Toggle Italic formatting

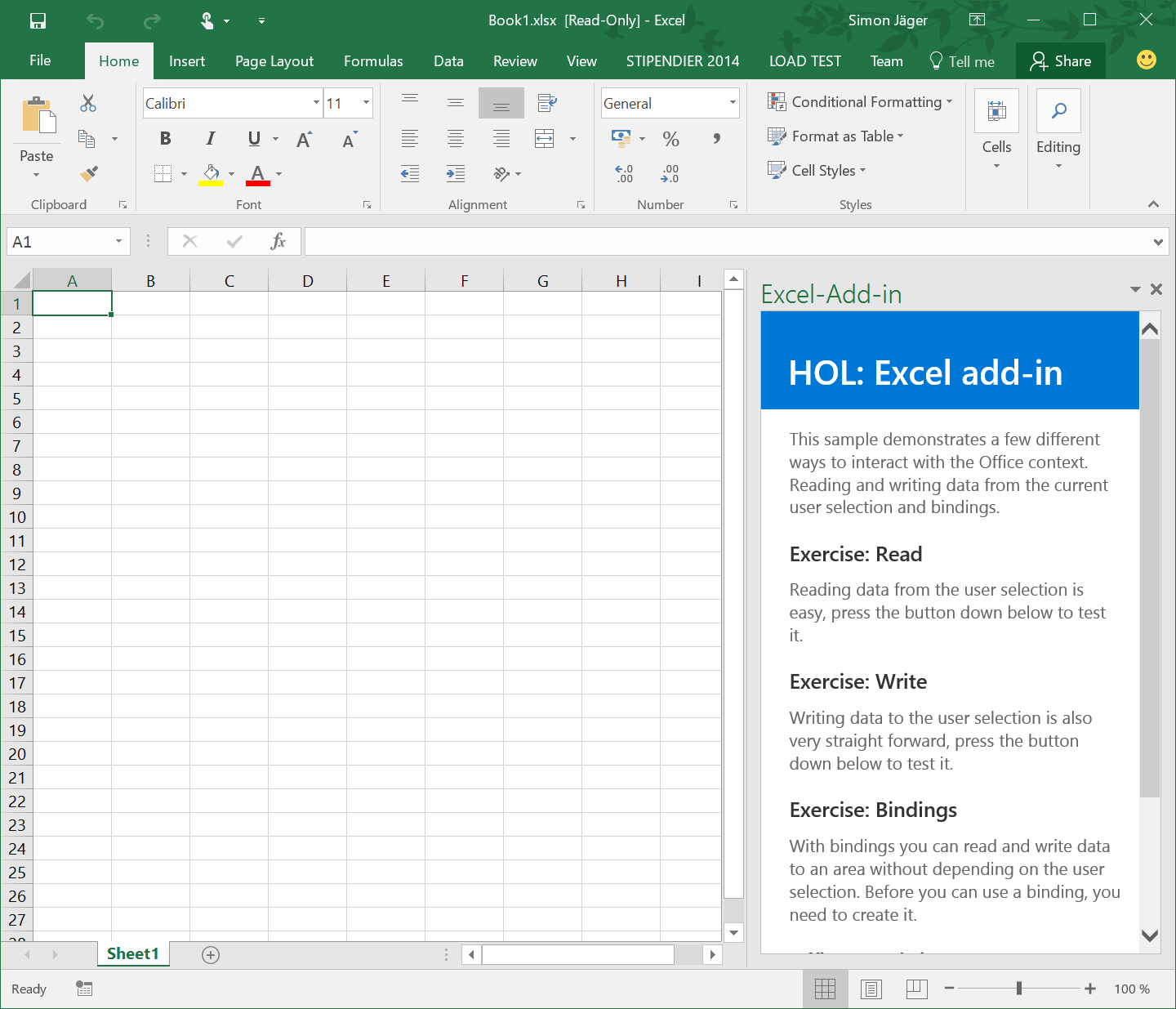[x=211, y=139]
